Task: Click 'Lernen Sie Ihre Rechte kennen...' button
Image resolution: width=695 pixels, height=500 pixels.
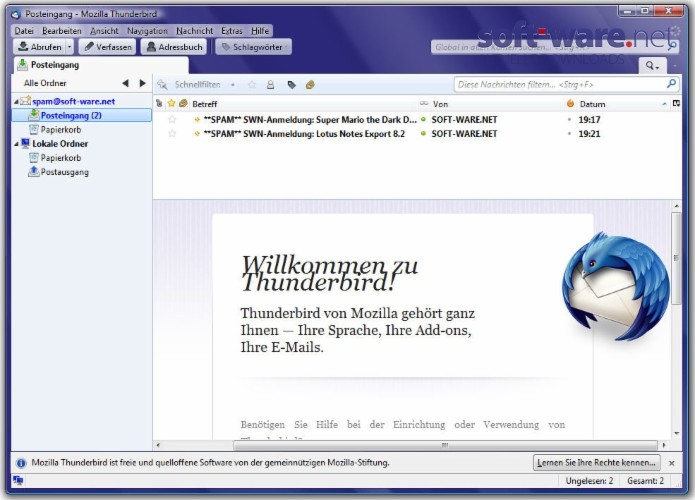Action: [596, 463]
